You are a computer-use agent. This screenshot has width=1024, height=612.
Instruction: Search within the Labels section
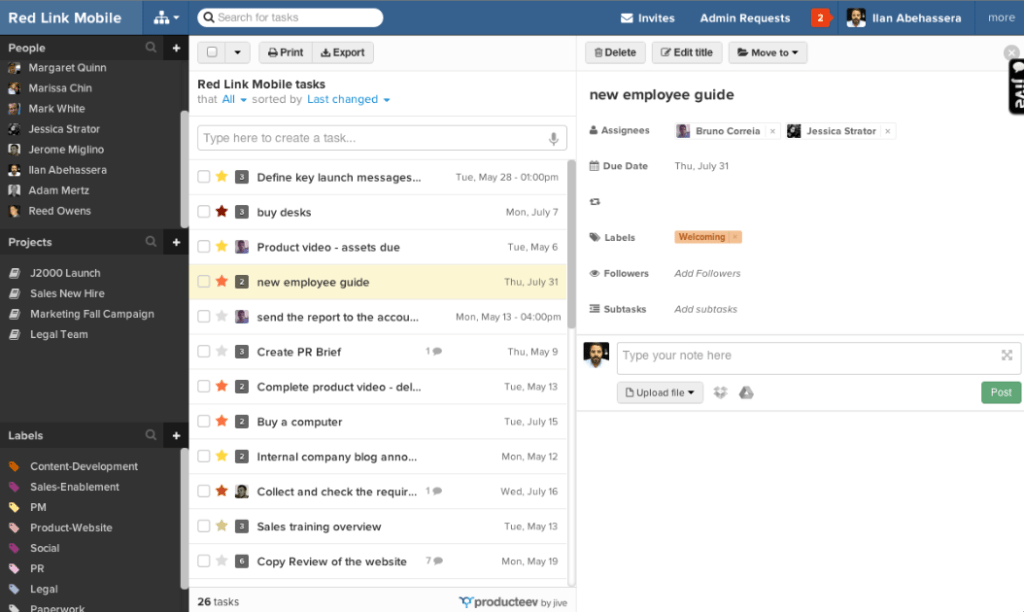151,435
